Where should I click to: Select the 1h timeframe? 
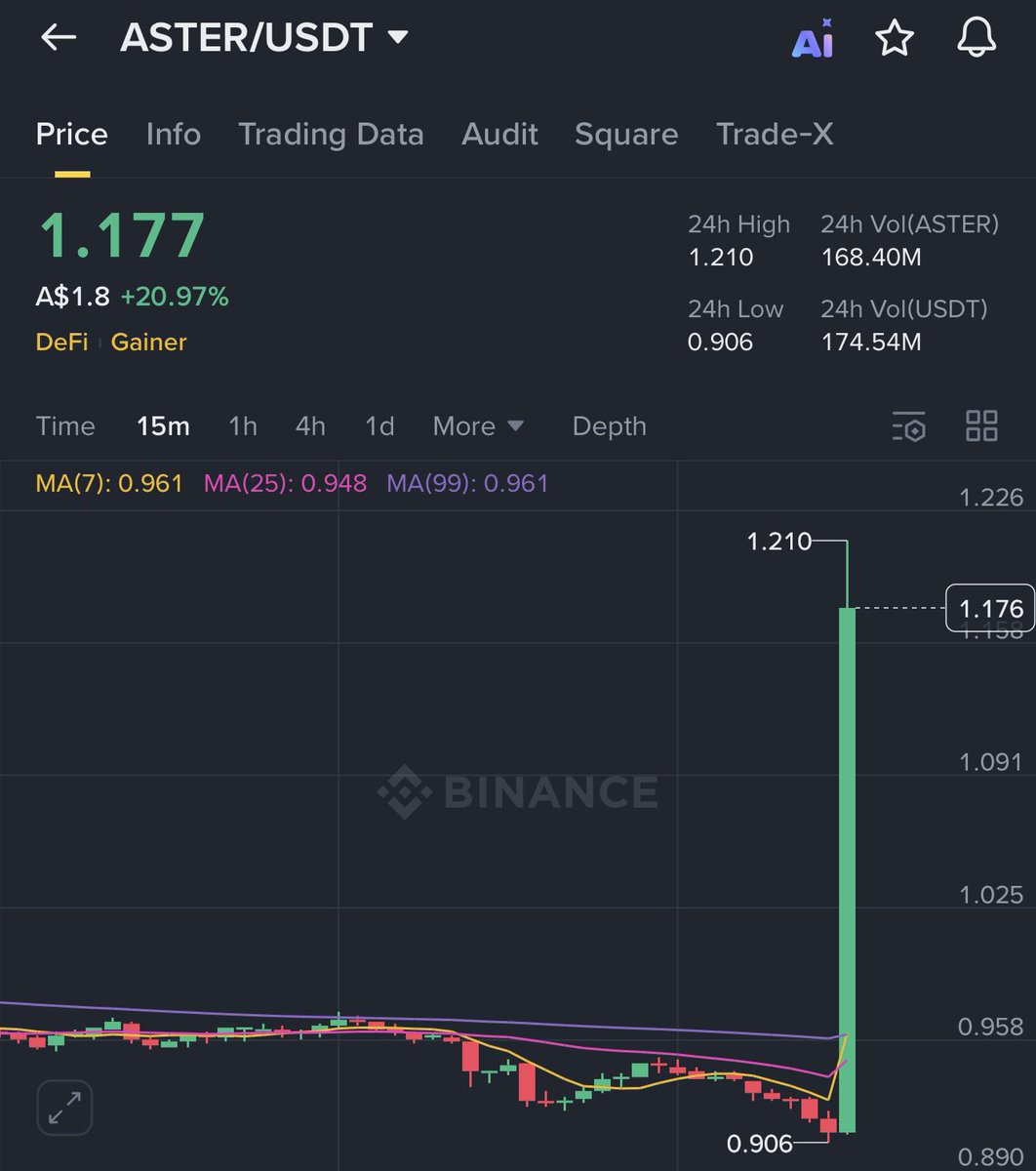point(242,426)
